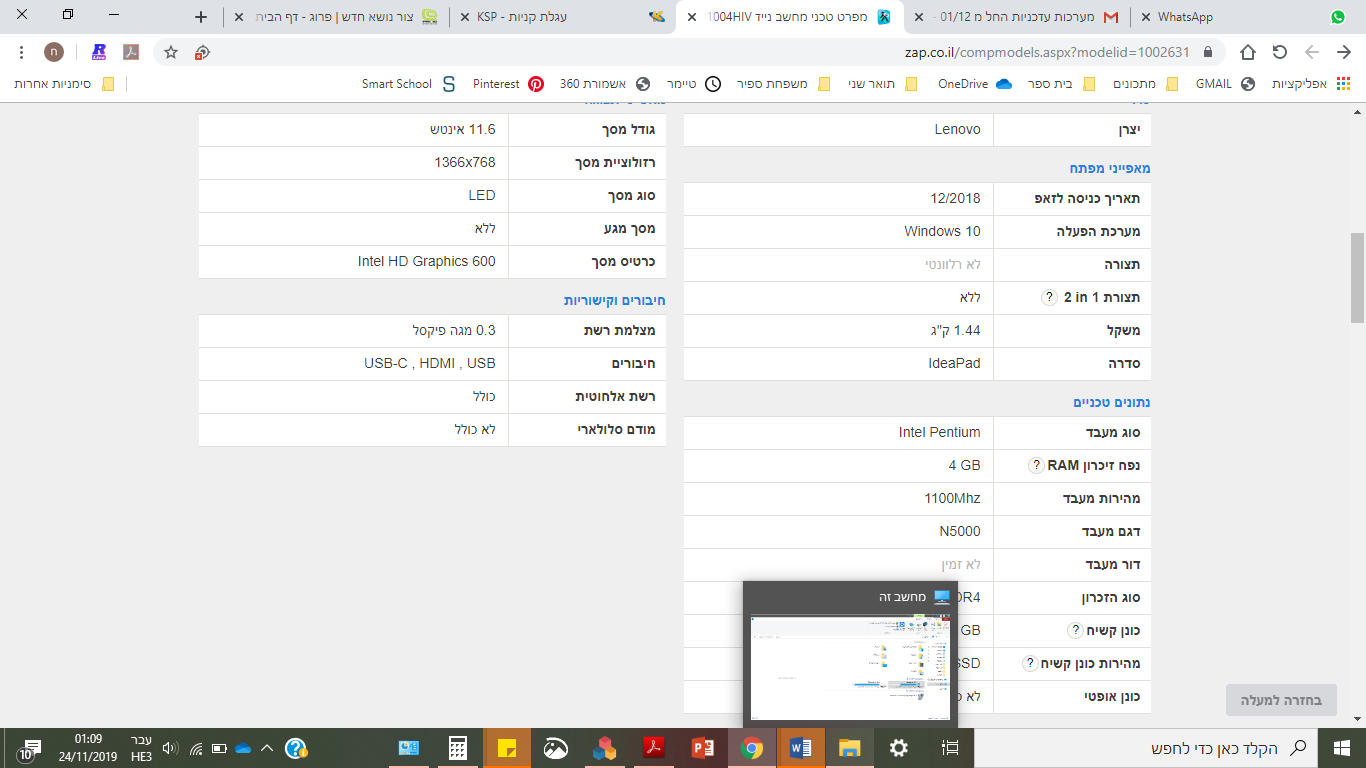
Task: Show help for כונן קשיח
Action: point(1075,630)
